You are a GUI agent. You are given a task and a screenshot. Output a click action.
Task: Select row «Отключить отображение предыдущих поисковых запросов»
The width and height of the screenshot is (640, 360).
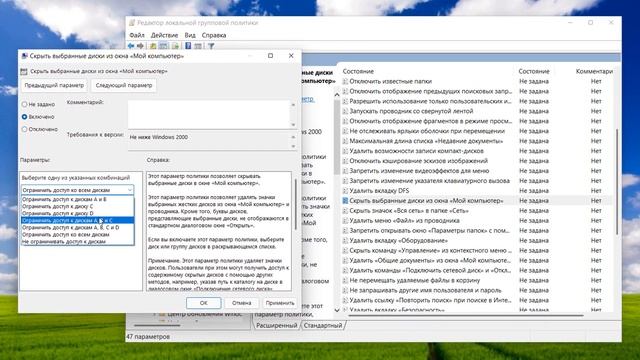coord(477,91)
